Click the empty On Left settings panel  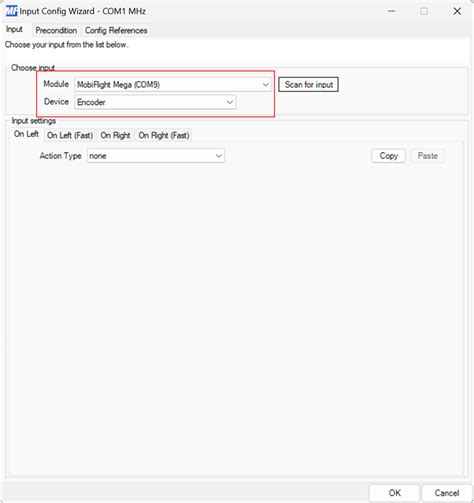click(236, 317)
